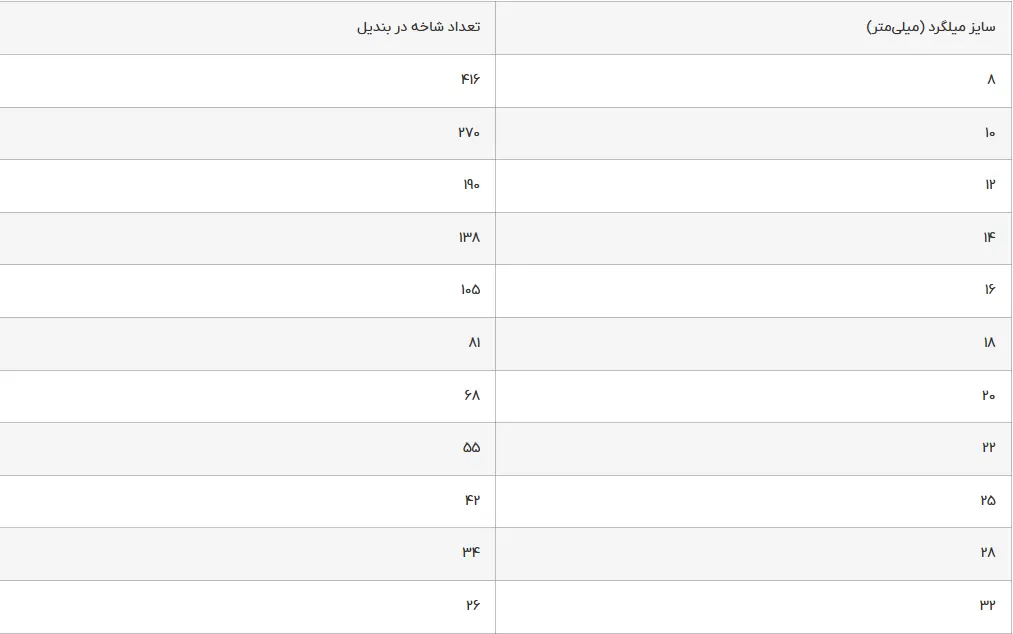Click the bundle count value 68
1013x634 pixels.
472,396
